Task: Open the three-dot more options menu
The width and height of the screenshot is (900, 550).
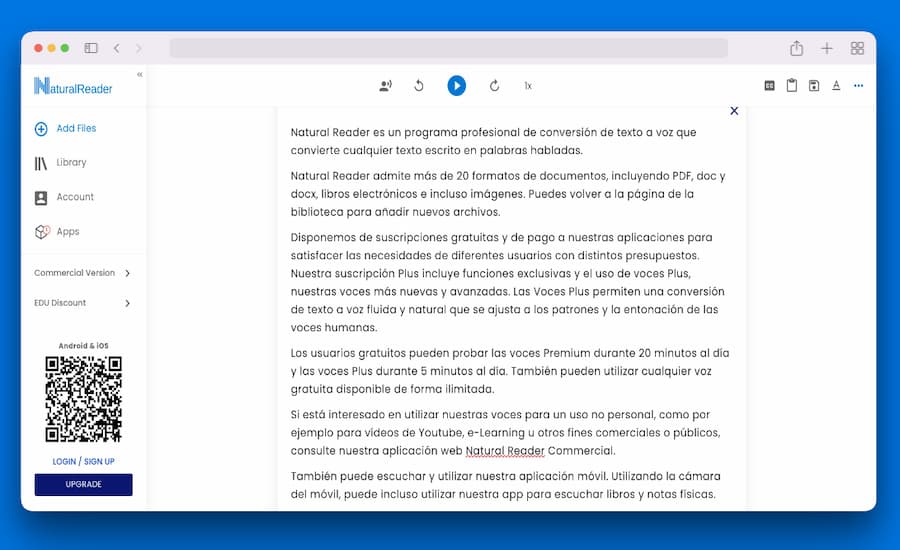Action: pyautogui.click(x=859, y=86)
